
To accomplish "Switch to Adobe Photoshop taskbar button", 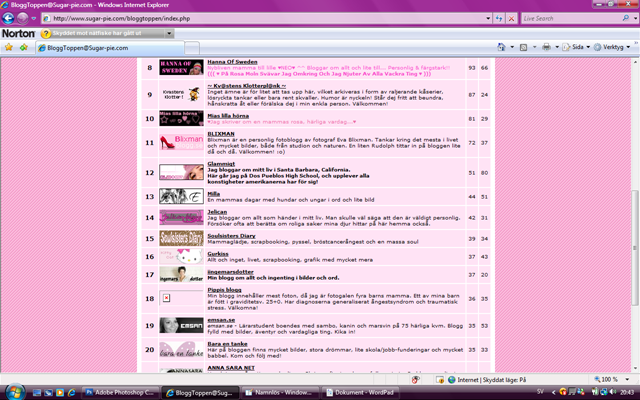I will 121,393.
